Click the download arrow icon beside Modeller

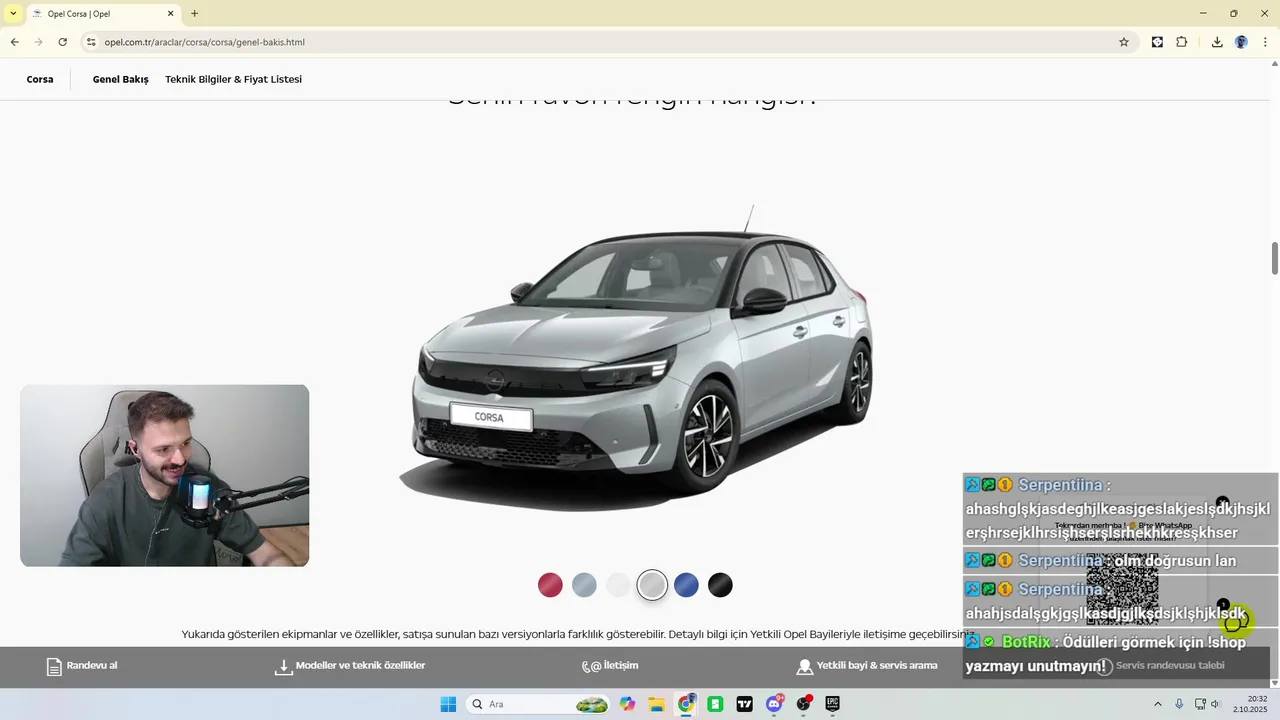tap(283, 667)
